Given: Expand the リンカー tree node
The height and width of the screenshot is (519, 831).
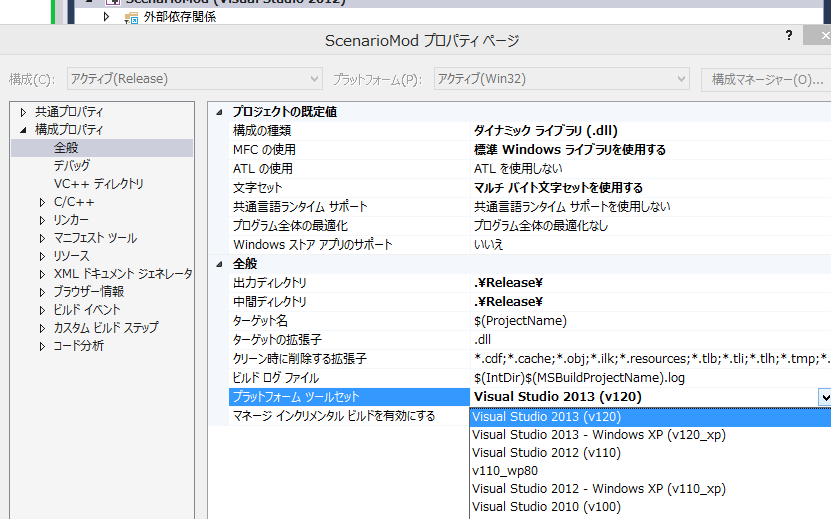Looking at the screenshot, I should point(42,220).
